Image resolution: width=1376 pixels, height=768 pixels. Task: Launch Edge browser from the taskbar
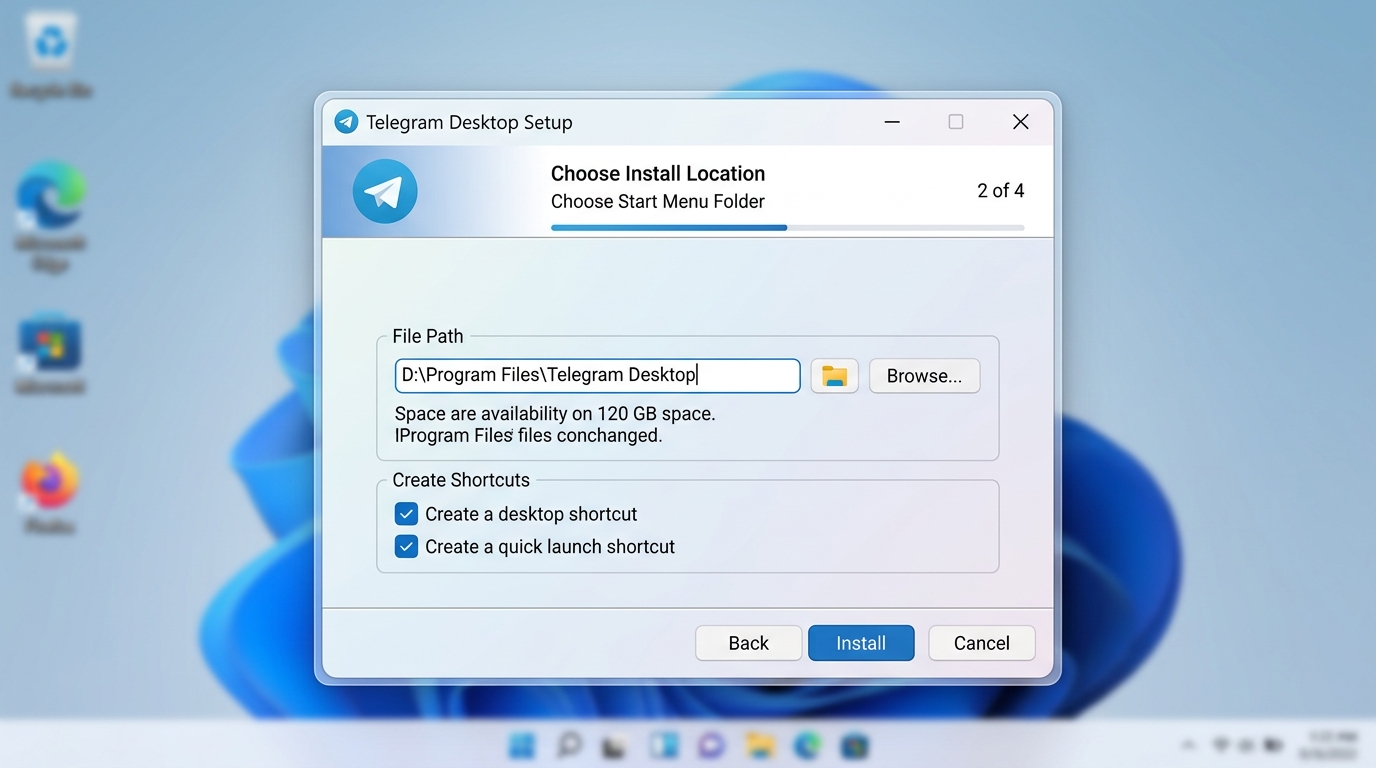click(807, 745)
